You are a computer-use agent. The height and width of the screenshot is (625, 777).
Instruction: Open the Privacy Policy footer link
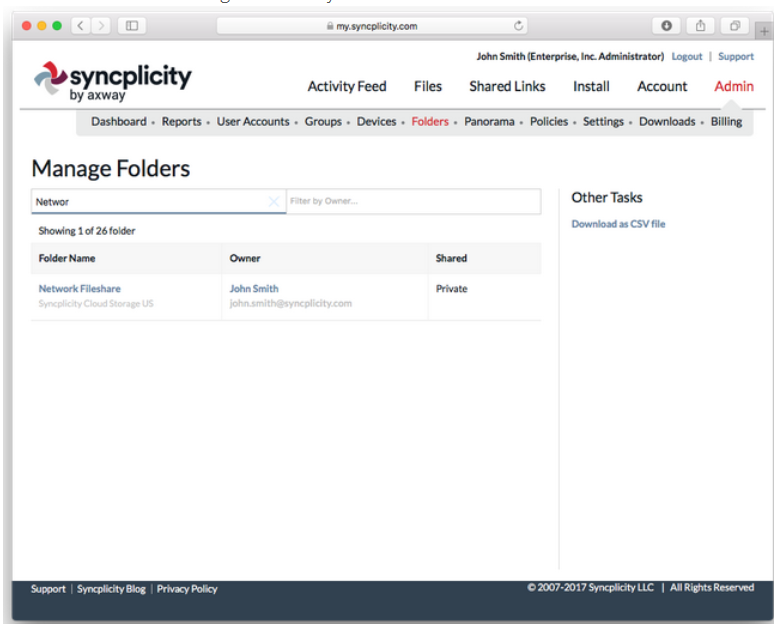[187, 589]
